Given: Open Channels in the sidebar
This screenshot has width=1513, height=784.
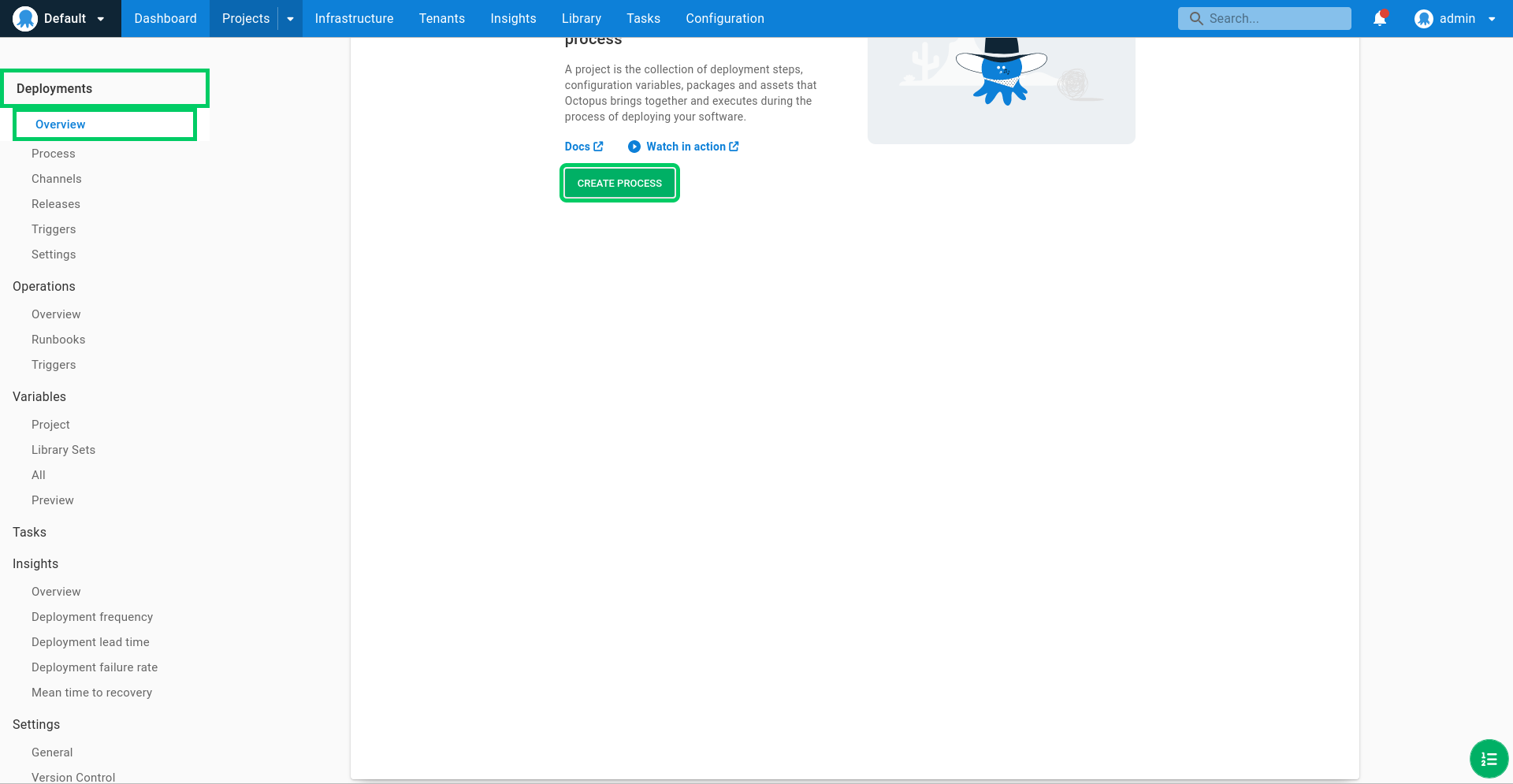Looking at the screenshot, I should point(57,179).
